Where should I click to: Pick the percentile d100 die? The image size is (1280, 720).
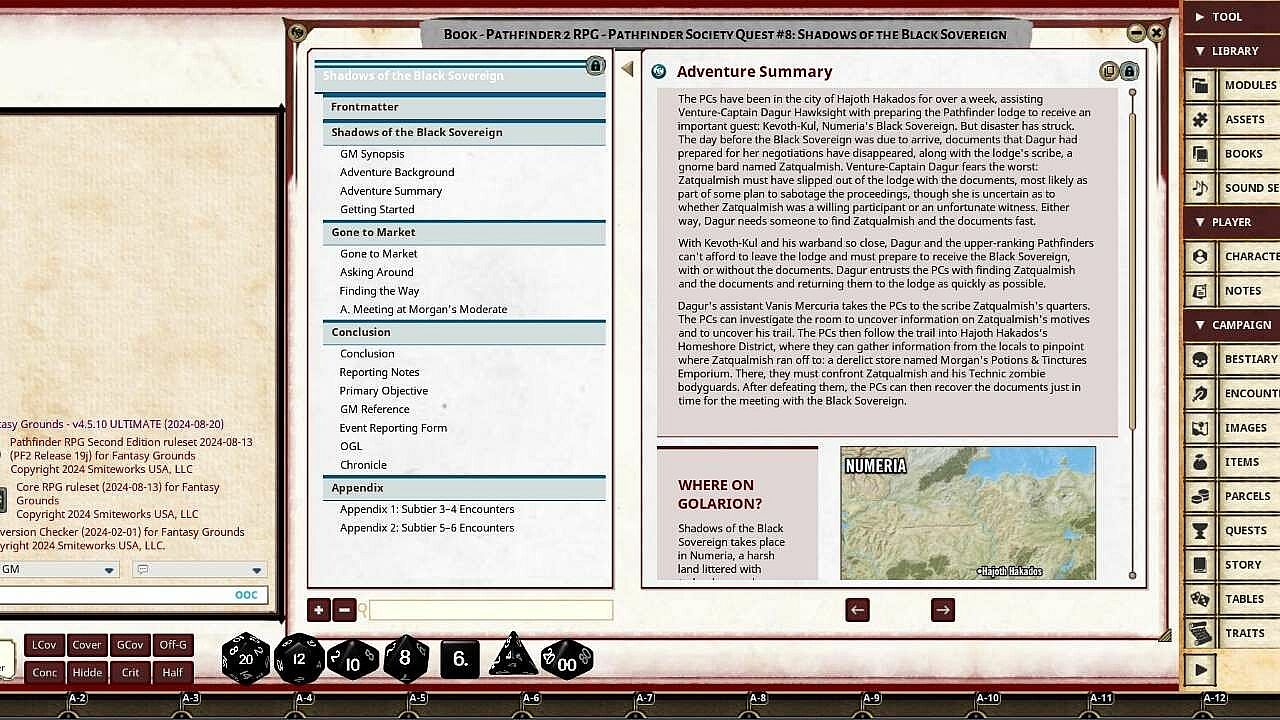tap(567, 660)
